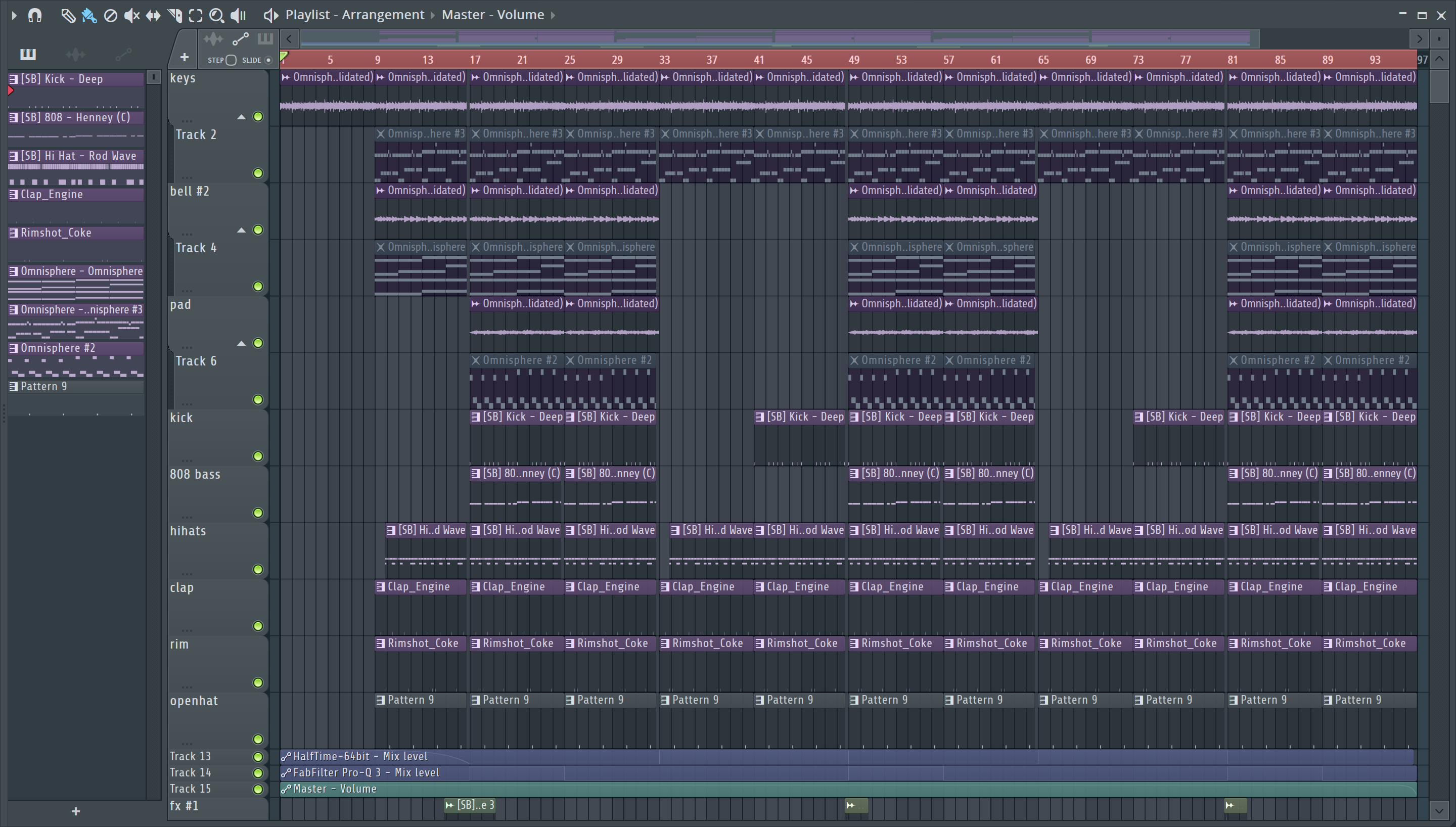1456x827 pixels.
Task: Collapse the pad track group triangle
Action: (x=241, y=343)
